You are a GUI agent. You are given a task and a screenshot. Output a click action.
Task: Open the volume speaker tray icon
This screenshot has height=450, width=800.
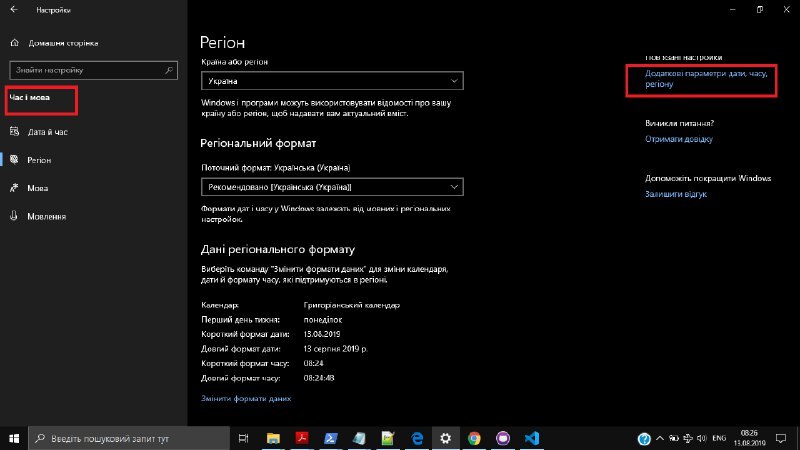(x=702, y=438)
